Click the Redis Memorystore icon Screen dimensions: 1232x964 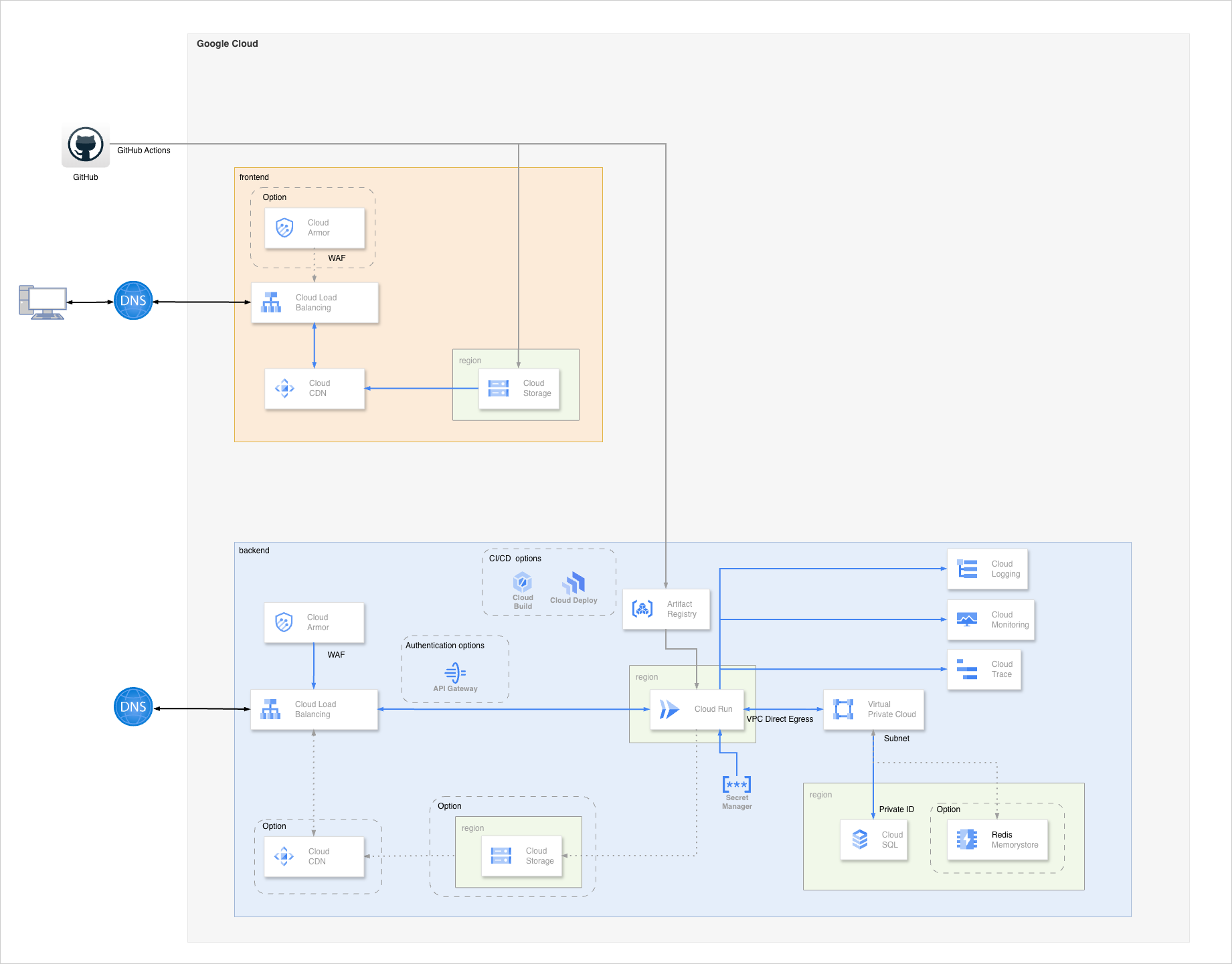[967, 839]
